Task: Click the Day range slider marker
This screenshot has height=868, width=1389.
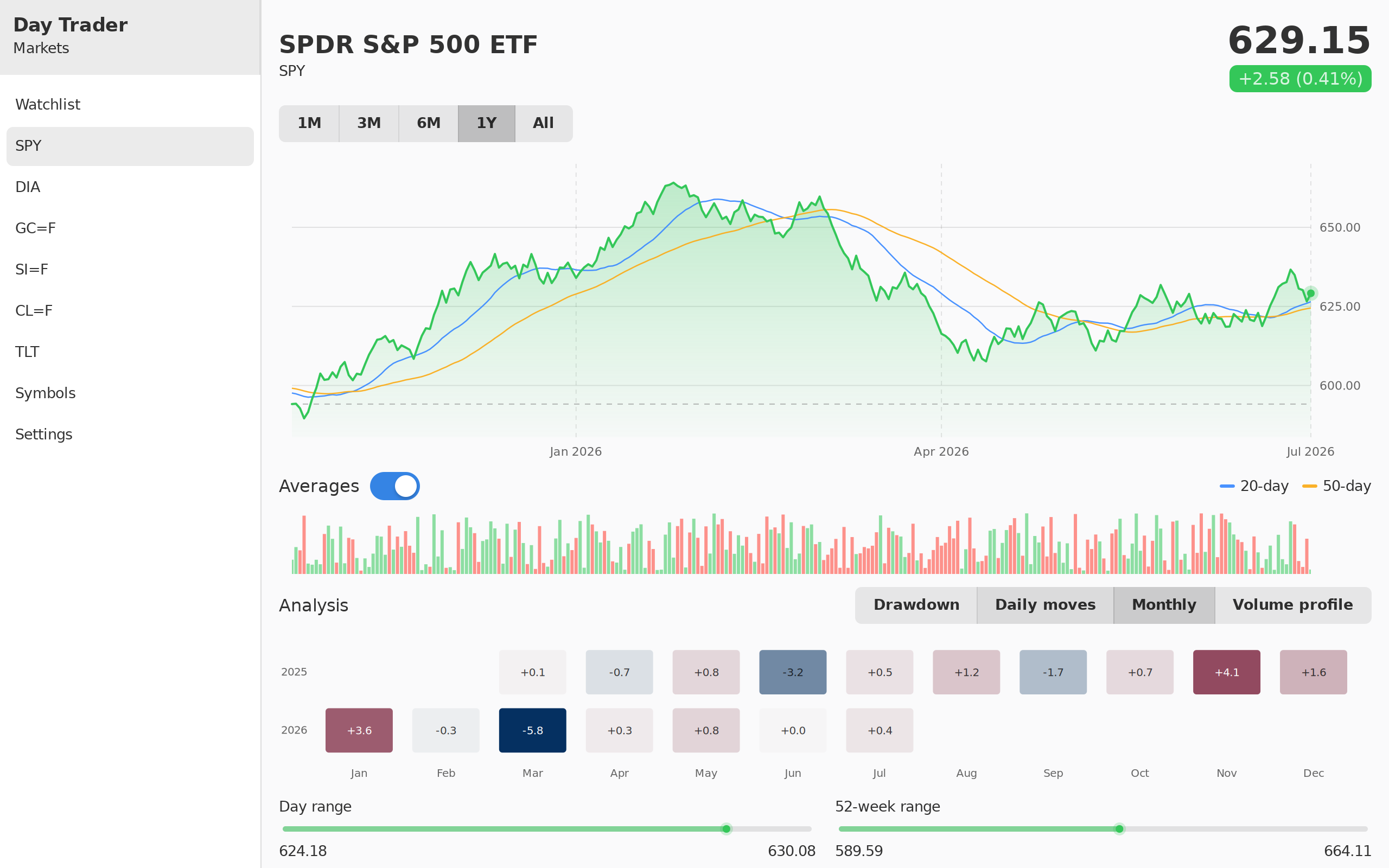Action: [x=726, y=829]
